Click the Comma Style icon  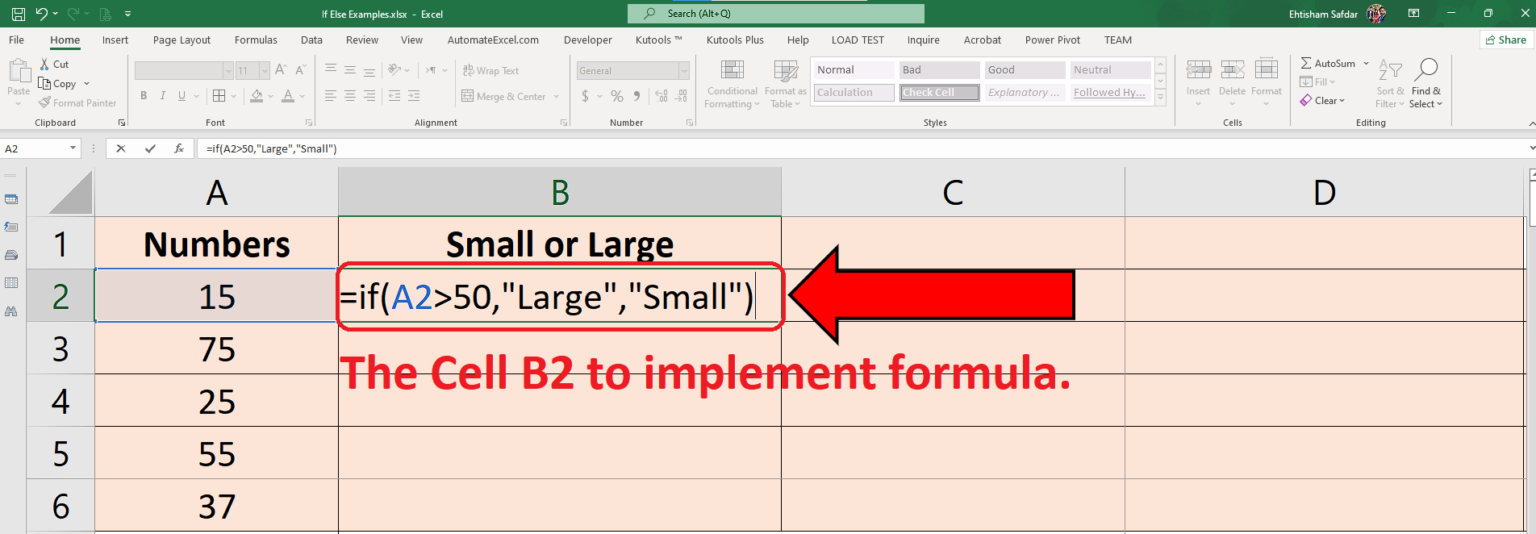(636, 96)
